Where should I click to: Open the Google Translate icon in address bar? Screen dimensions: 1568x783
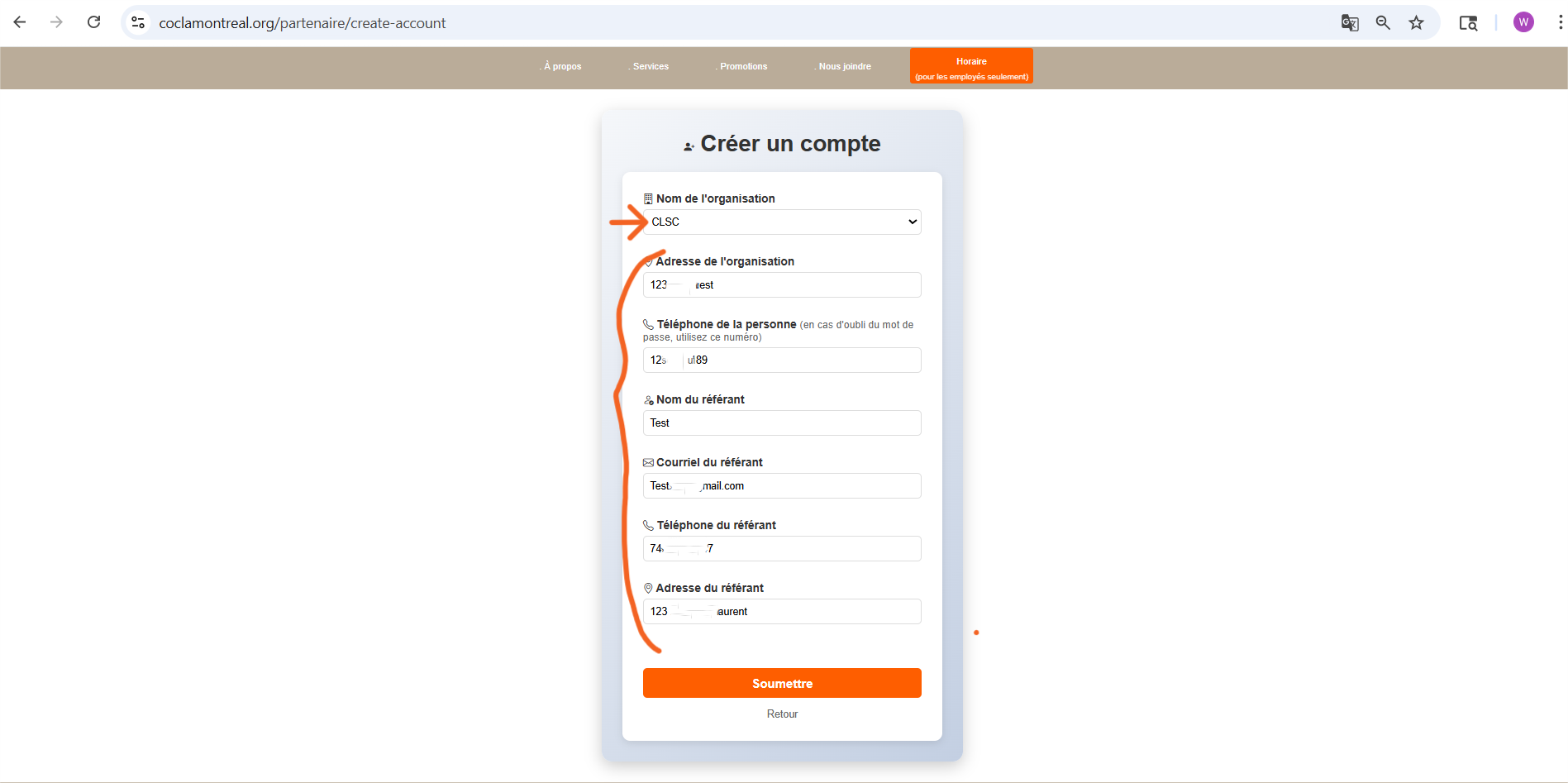pyautogui.click(x=1349, y=23)
